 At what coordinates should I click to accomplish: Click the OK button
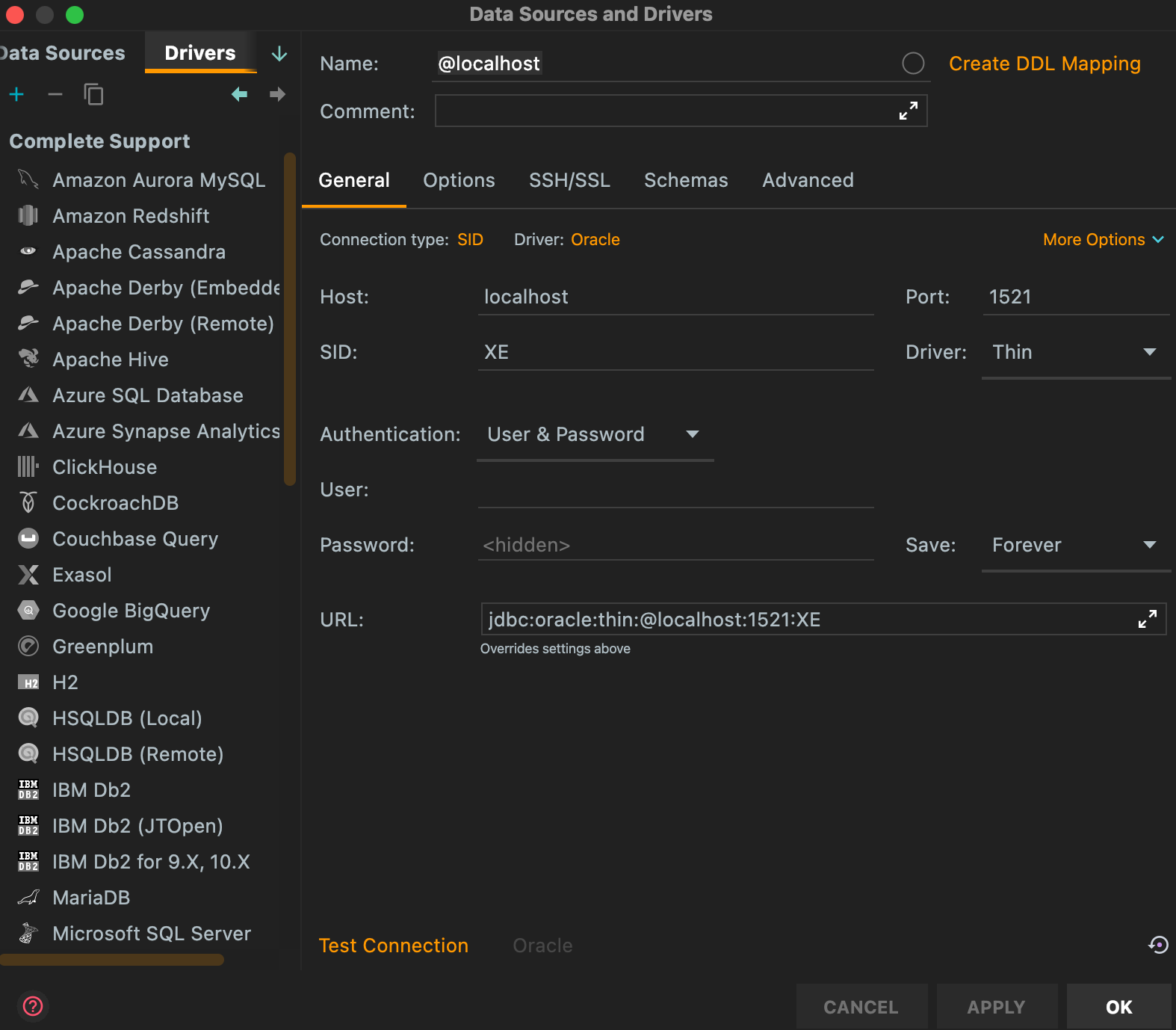[x=1119, y=1007]
